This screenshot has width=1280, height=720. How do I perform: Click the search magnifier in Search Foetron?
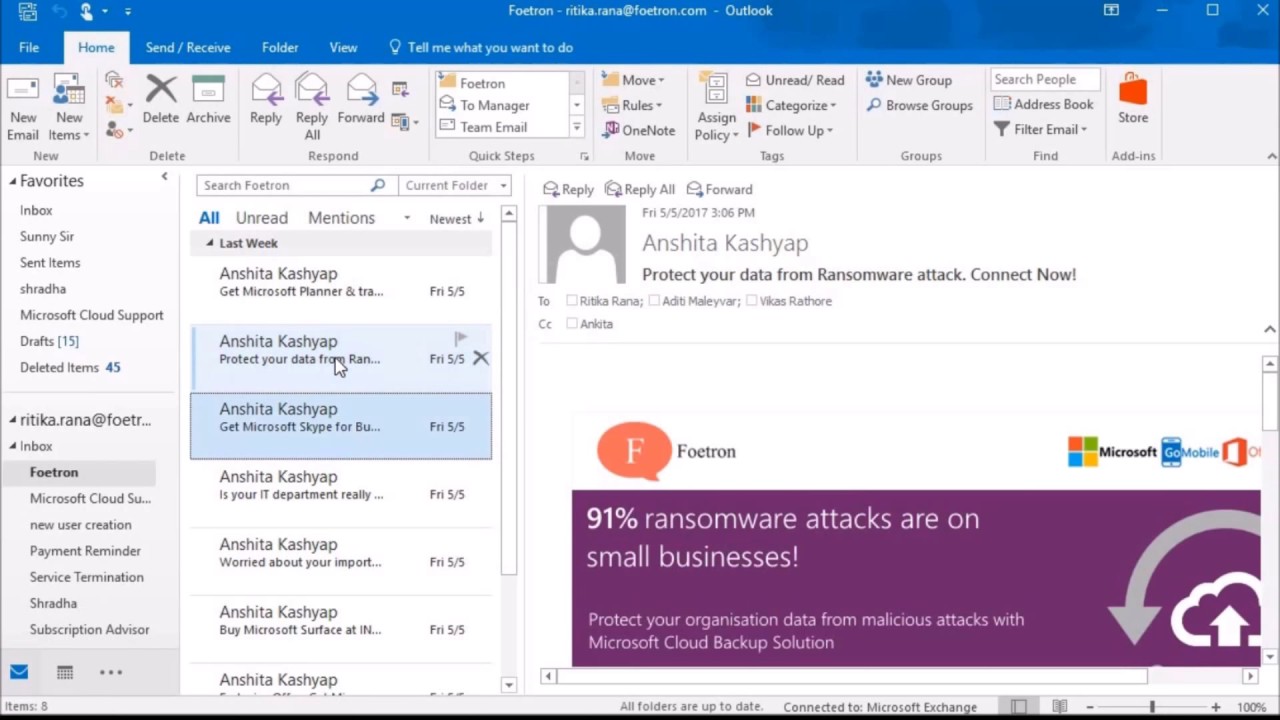pyautogui.click(x=377, y=185)
